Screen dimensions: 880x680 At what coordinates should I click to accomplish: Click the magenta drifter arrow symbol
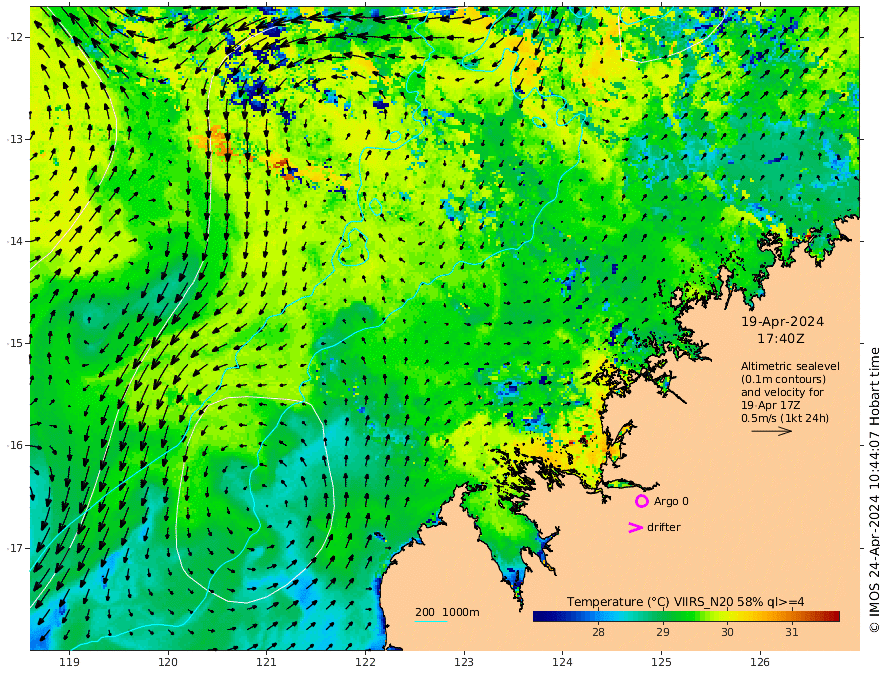635,527
